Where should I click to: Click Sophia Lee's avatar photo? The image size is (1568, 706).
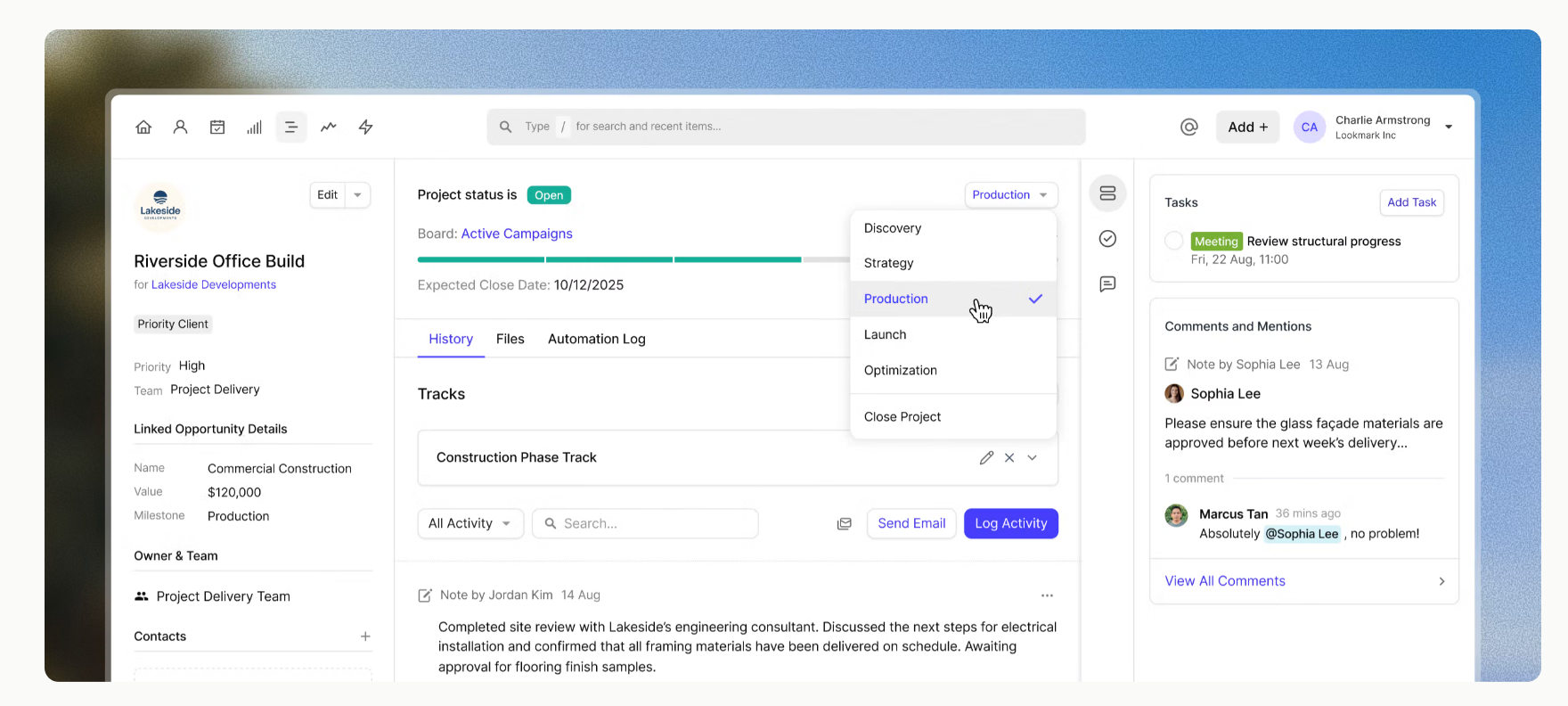point(1174,393)
